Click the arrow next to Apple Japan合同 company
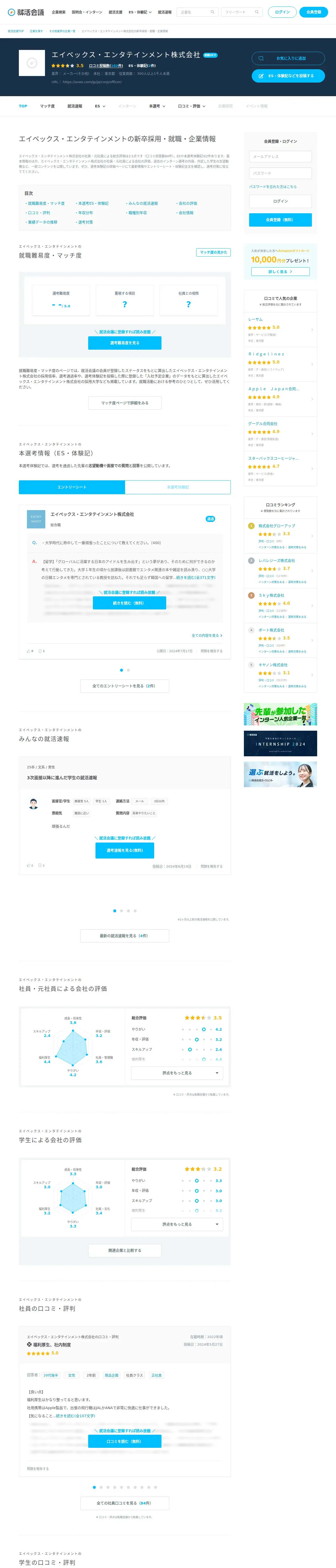 tap(312, 399)
